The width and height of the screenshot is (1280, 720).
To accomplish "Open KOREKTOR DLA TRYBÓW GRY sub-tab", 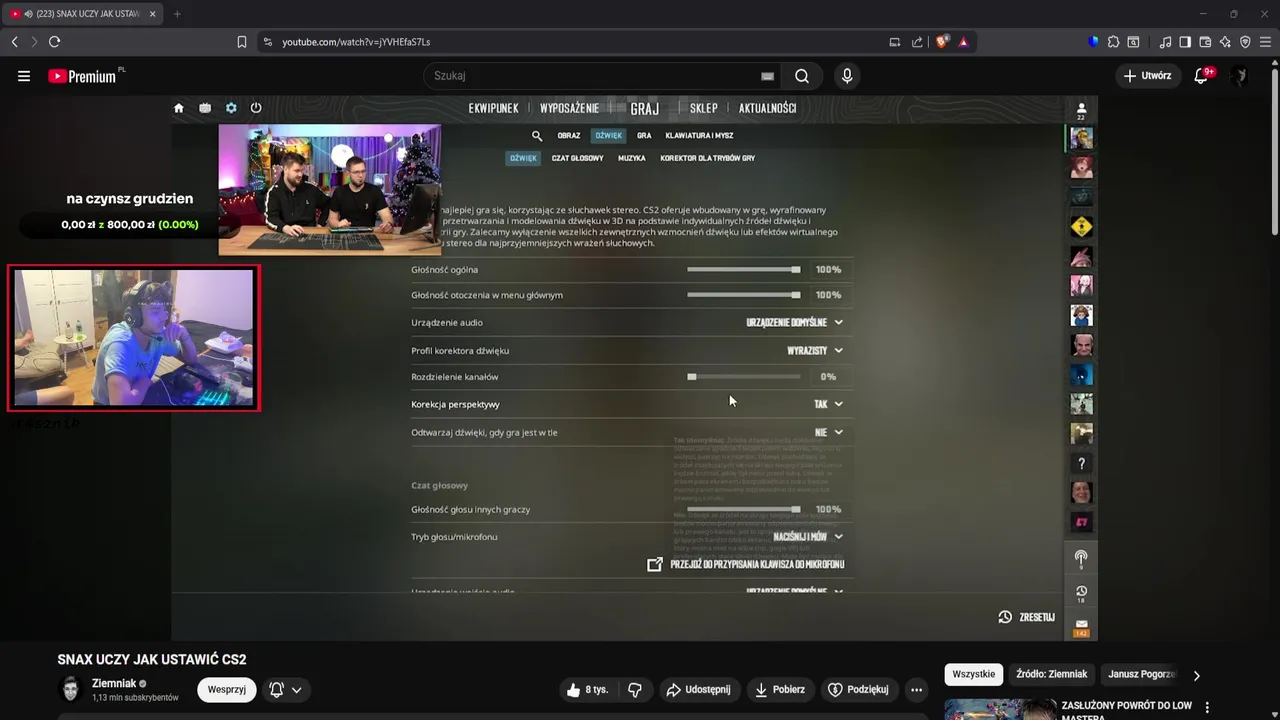I will pos(707,158).
